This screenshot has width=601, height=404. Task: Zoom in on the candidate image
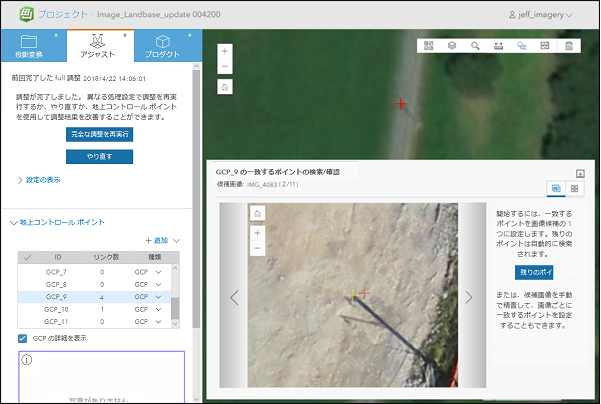(x=258, y=233)
